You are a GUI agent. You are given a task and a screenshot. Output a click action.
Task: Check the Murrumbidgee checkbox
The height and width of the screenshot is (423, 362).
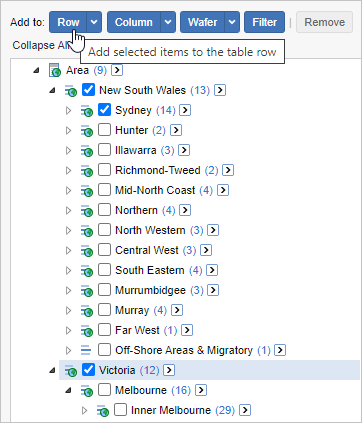coord(104,290)
